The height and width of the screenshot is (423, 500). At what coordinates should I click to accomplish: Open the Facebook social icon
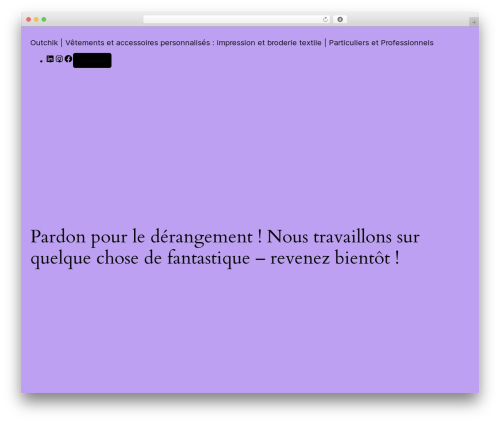click(68, 59)
